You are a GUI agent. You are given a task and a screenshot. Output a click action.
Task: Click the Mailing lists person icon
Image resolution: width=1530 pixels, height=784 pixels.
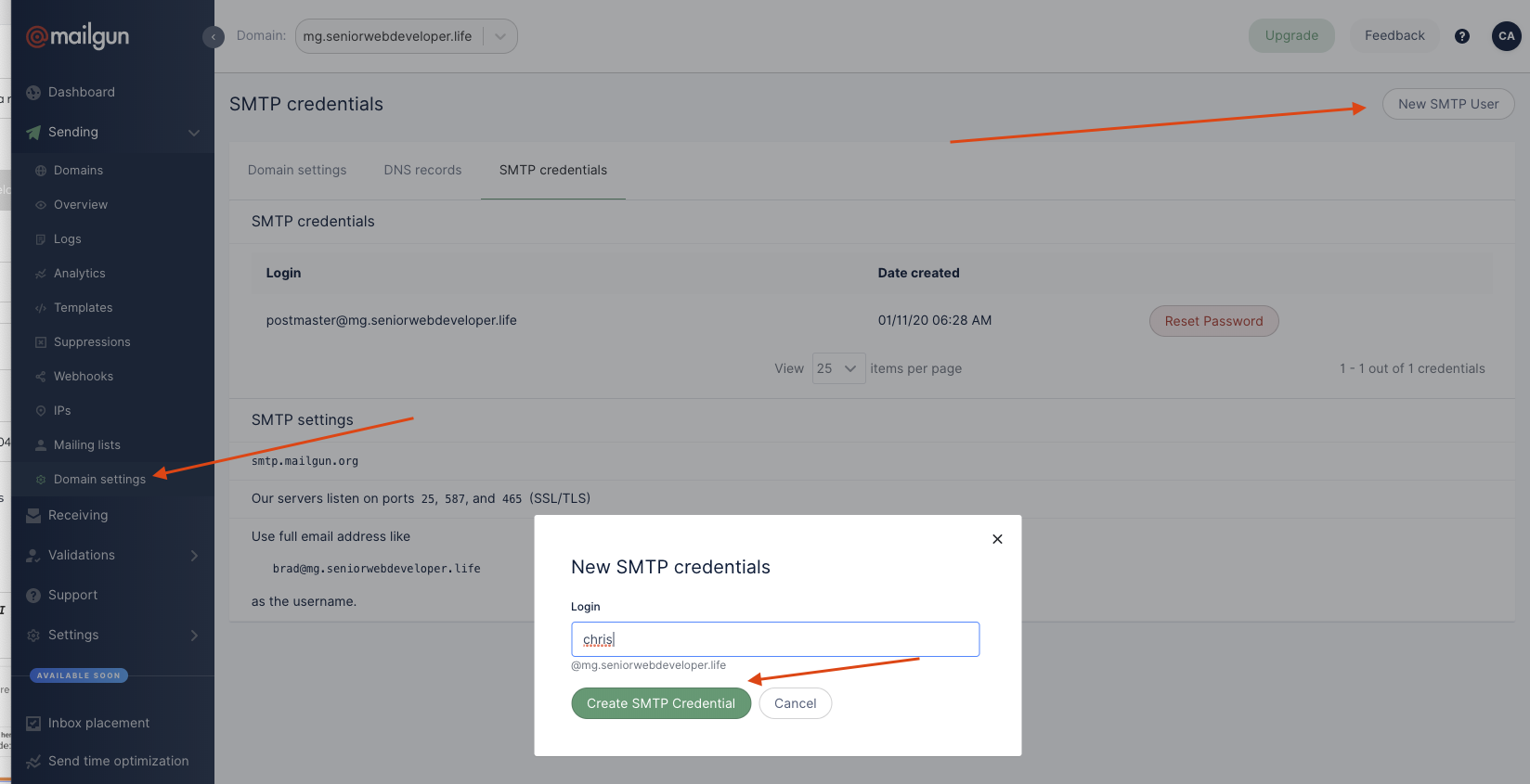click(41, 445)
